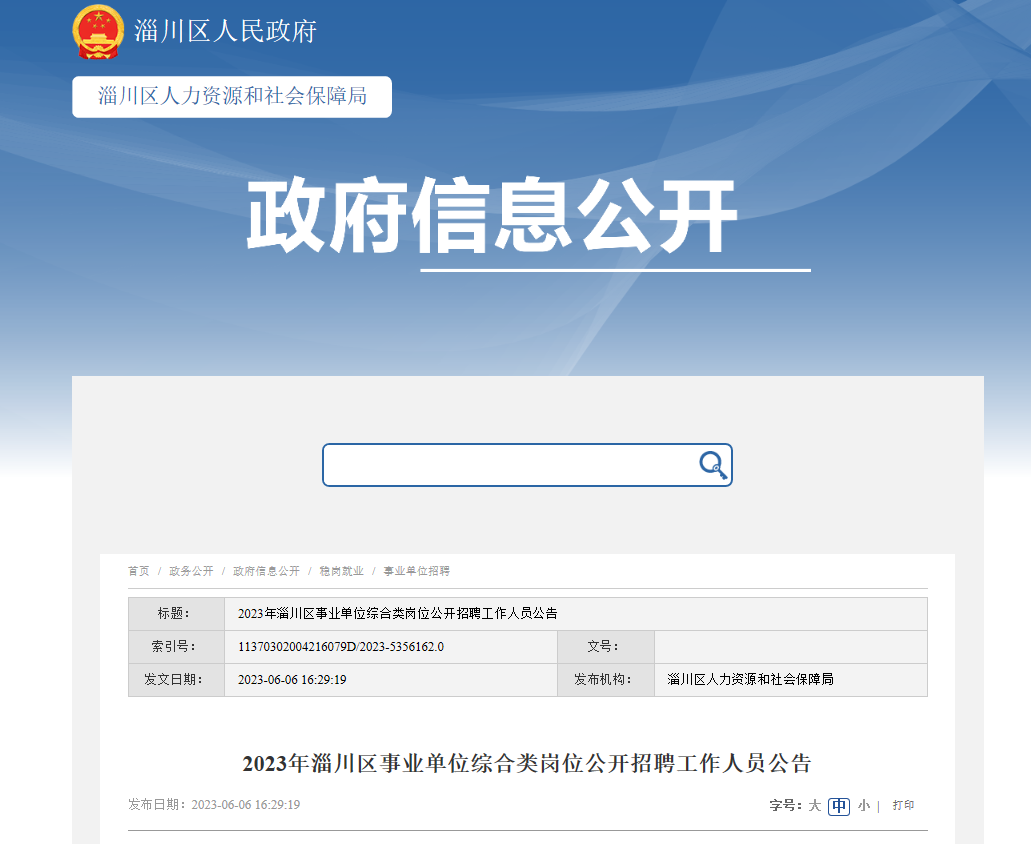1031x844 pixels.
Task: Open 政务公开 breadcrumb link
Action: tap(191, 571)
